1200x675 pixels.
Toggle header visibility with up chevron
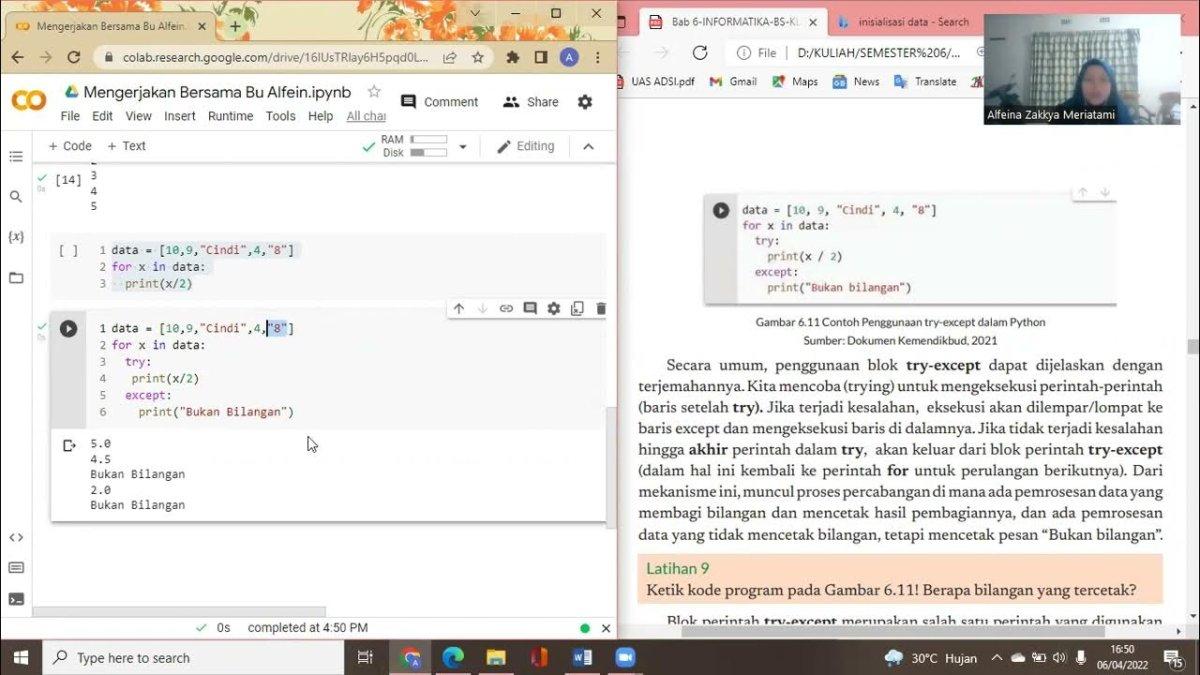tap(588, 147)
